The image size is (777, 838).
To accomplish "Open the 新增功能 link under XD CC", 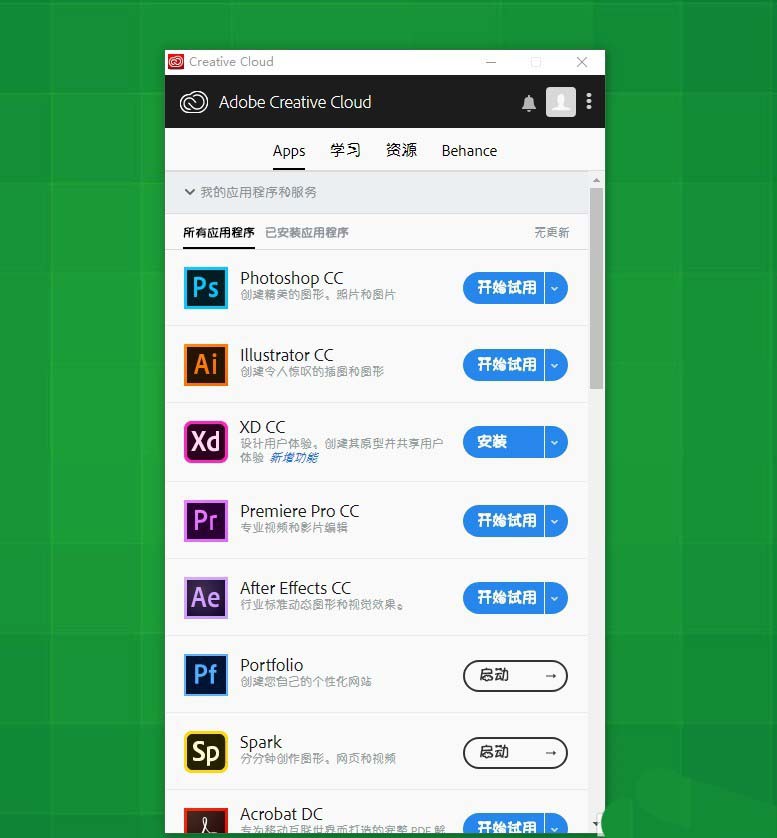I will click(x=293, y=457).
